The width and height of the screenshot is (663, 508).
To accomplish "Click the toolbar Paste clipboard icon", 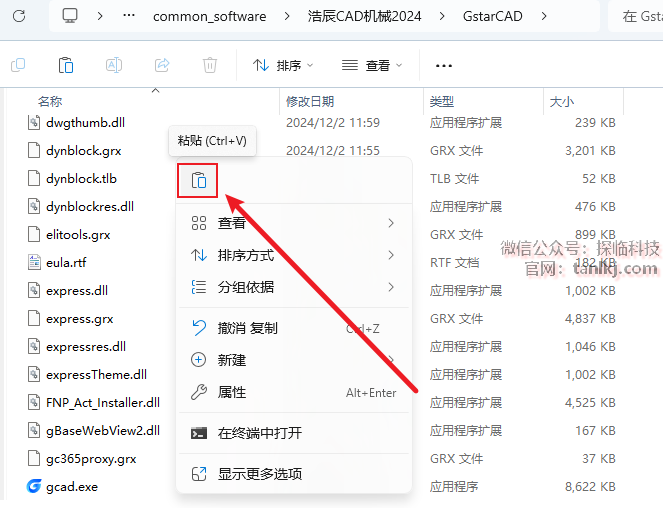I will tap(66, 65).
